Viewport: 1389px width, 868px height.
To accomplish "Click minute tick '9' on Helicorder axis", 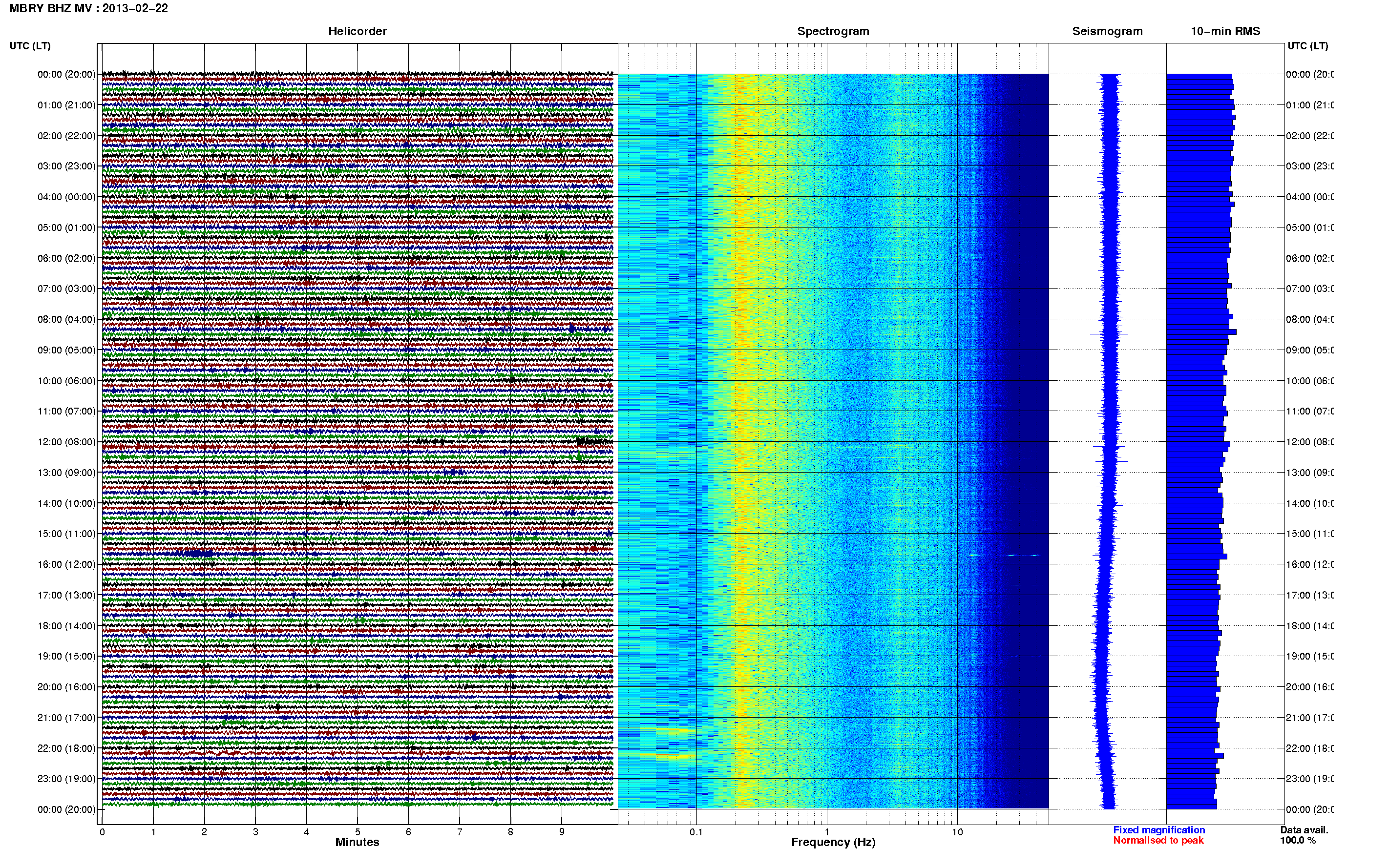I will 562,832.
